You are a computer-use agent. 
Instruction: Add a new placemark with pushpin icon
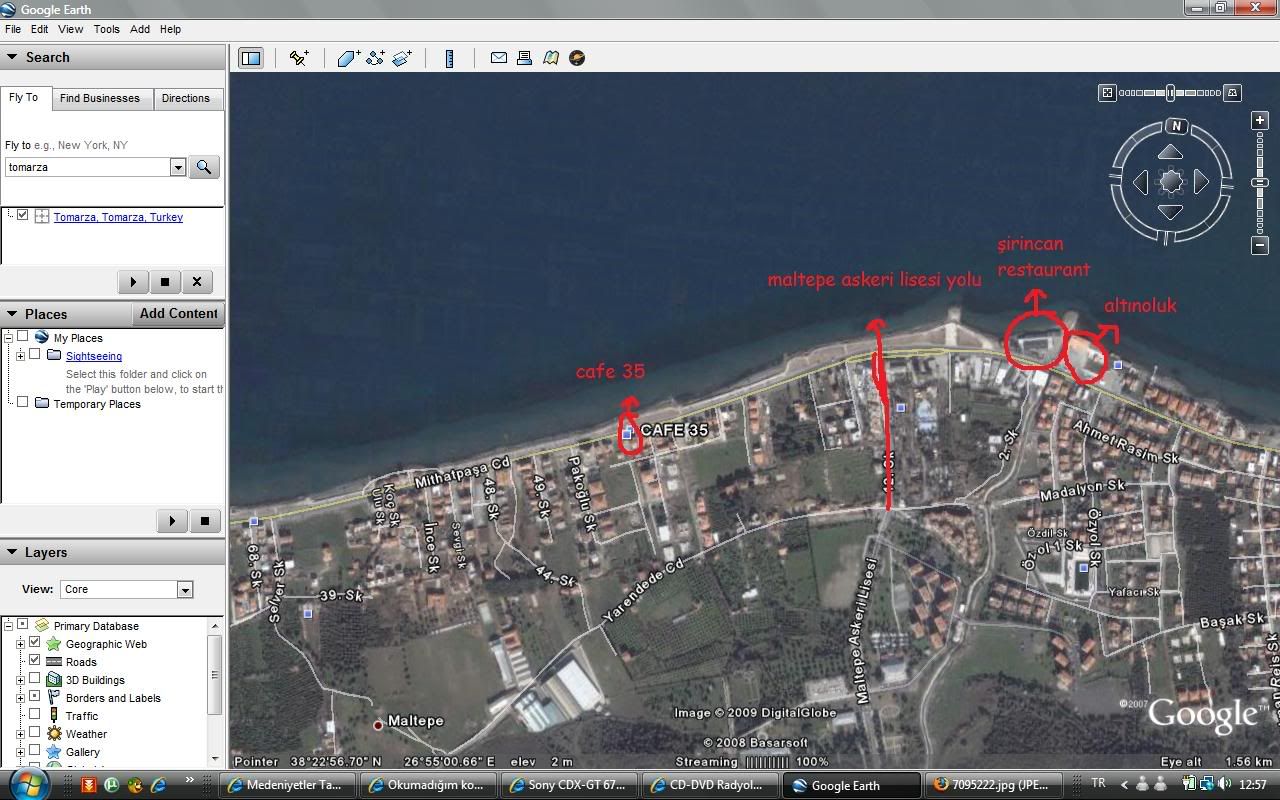tap(299, 58)
